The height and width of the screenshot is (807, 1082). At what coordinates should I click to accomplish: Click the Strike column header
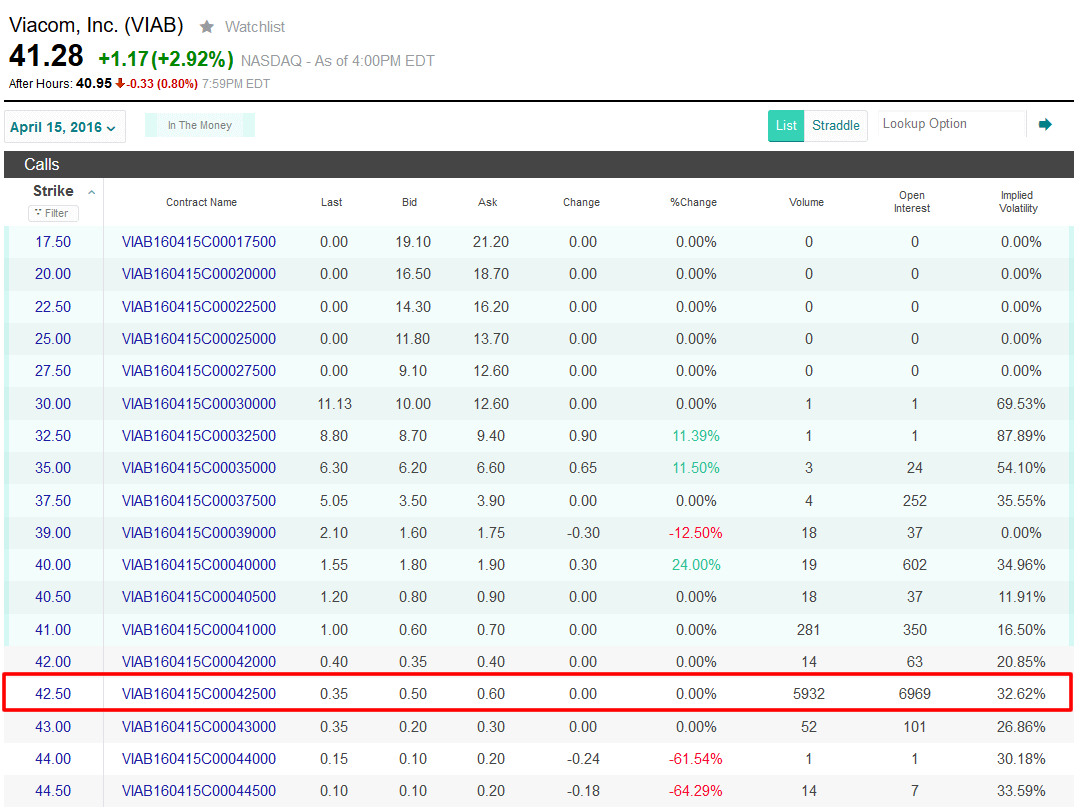click(53, 191)
